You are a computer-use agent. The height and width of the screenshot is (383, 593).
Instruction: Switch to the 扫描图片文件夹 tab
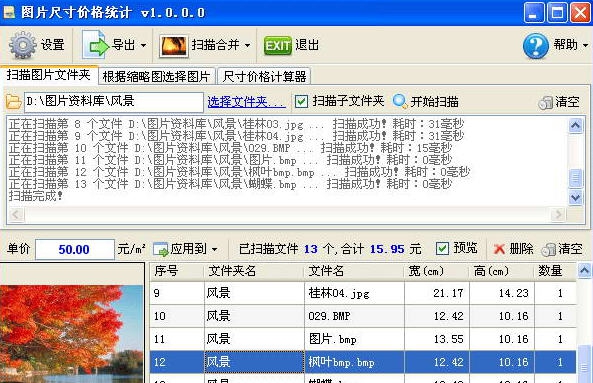(49, 75)
